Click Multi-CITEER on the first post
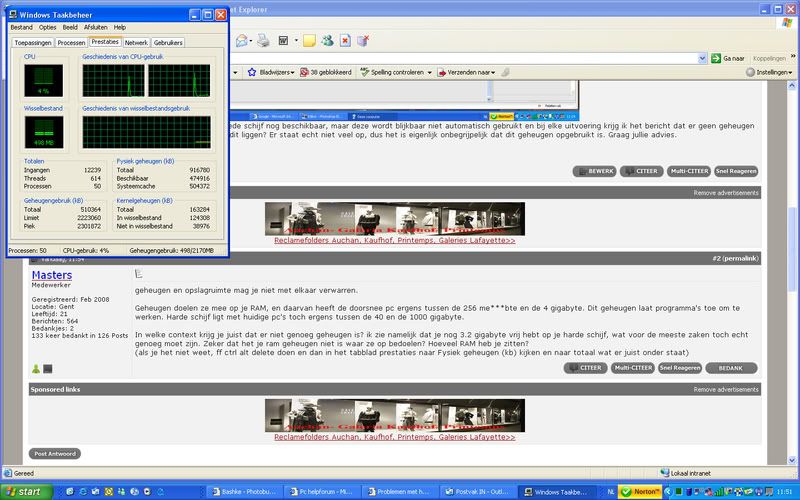Image resolution: width=800 pixels, height=500 pixels. 689,171
